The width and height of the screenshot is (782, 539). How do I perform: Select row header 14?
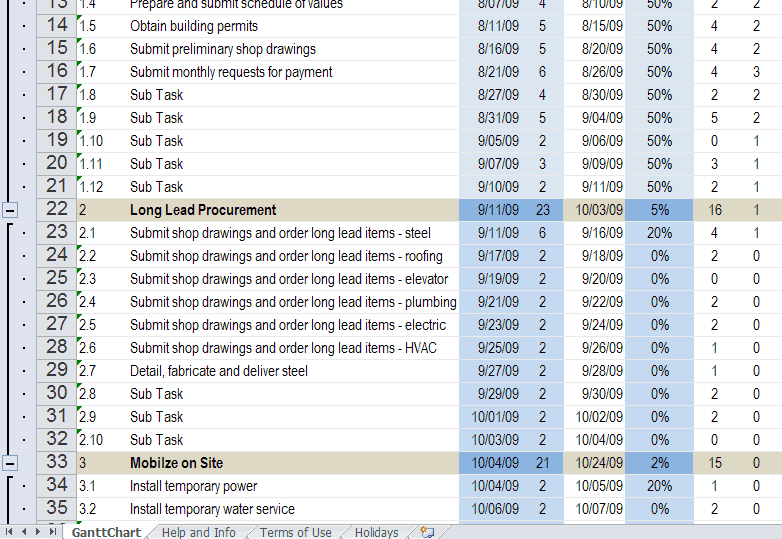click(57, 26)
